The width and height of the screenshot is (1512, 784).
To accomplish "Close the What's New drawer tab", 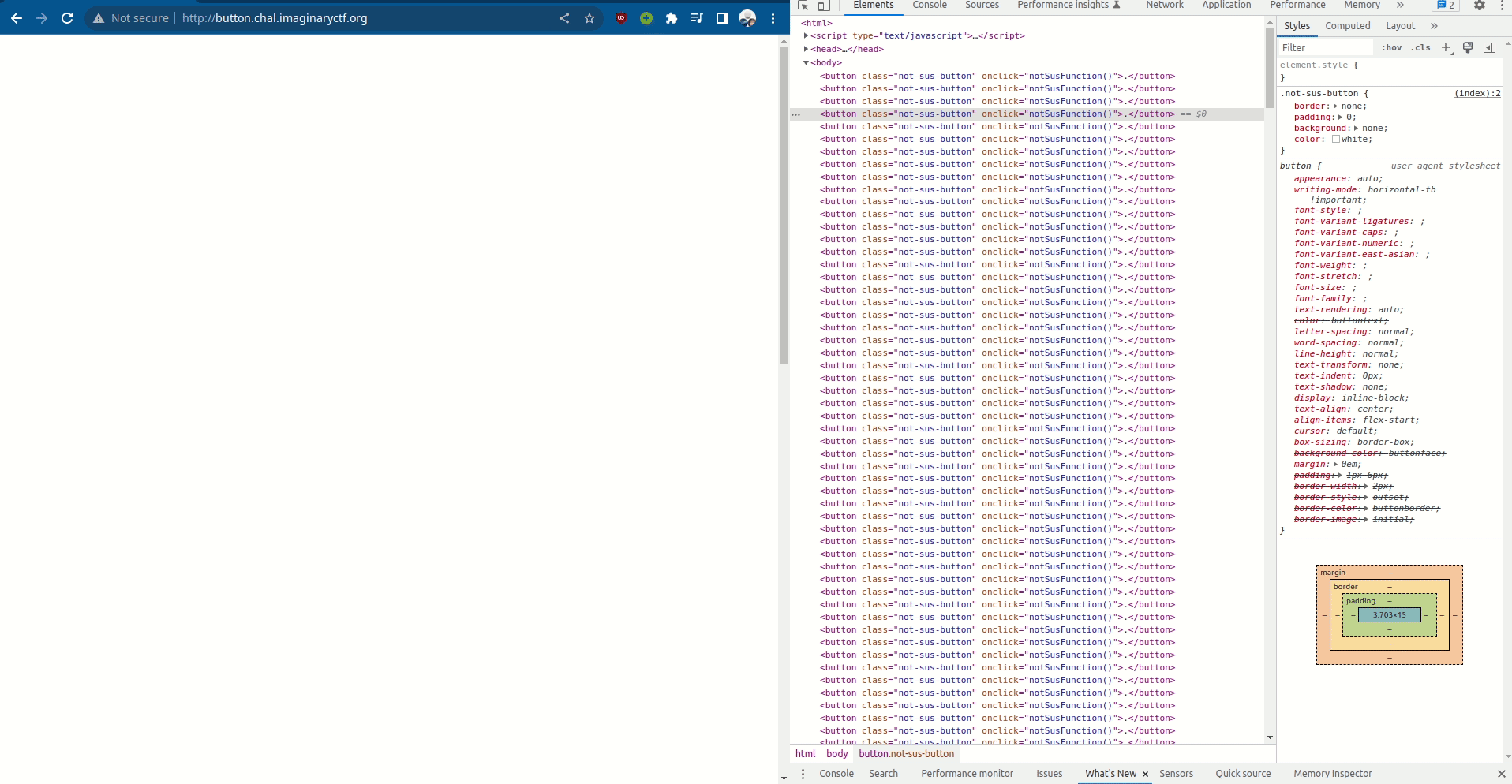I will click(x=1146, y=774).
